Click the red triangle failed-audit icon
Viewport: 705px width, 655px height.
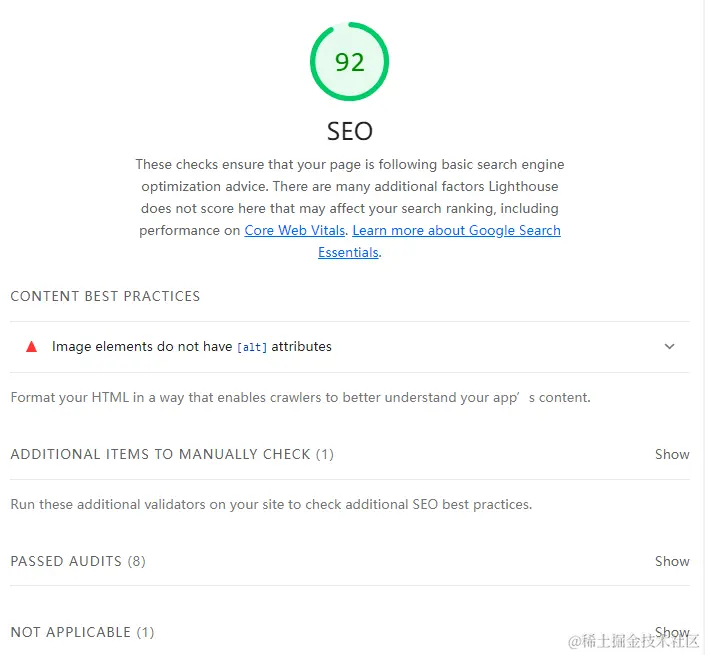tap(31, 347)
